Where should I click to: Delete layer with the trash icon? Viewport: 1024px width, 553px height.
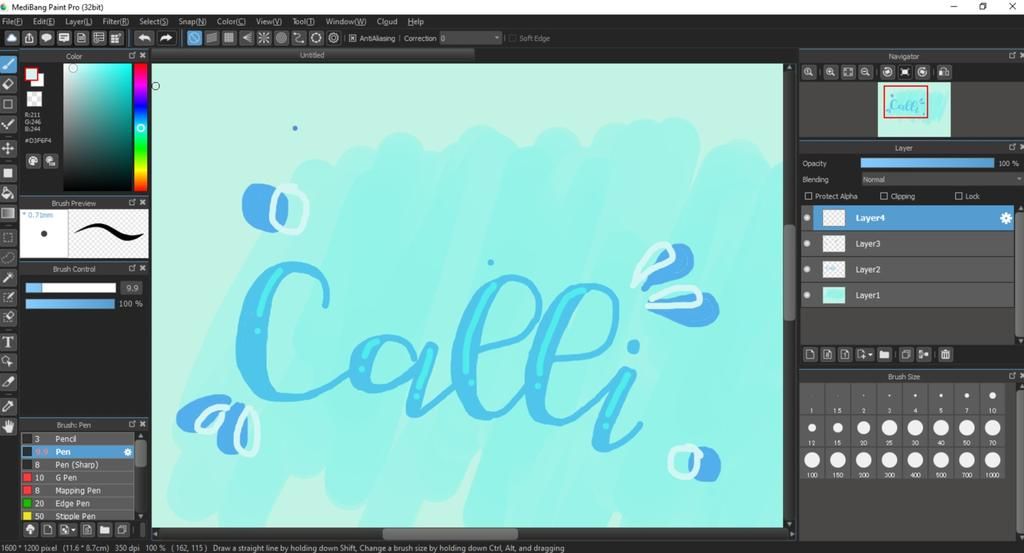click(x=945, y=355)
